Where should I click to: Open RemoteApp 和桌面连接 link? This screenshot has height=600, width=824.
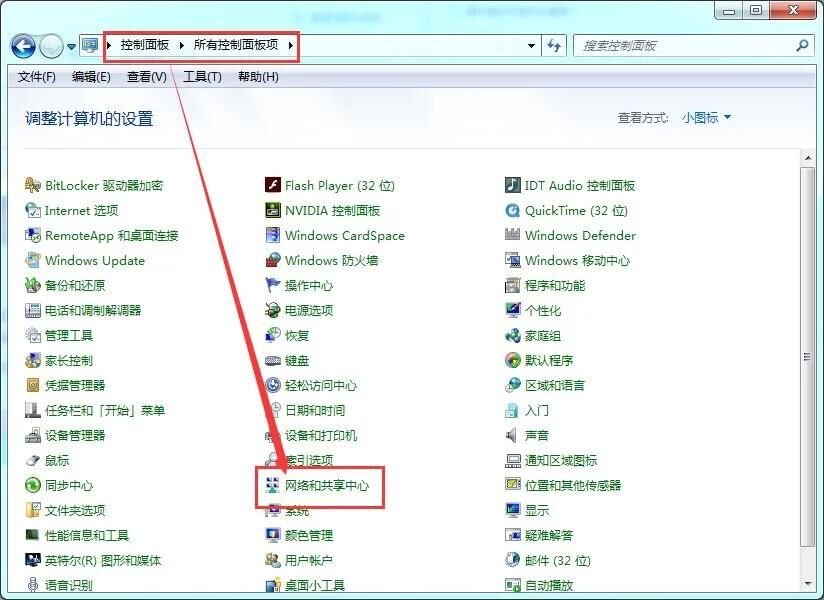pyautogui.click(x=111, y=235)
